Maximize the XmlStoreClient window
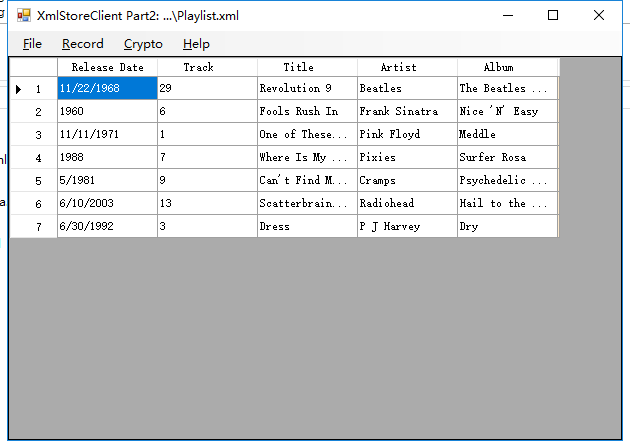Image resolution: width=630 pixels, height=448 pixels. [x=553, y=15]
